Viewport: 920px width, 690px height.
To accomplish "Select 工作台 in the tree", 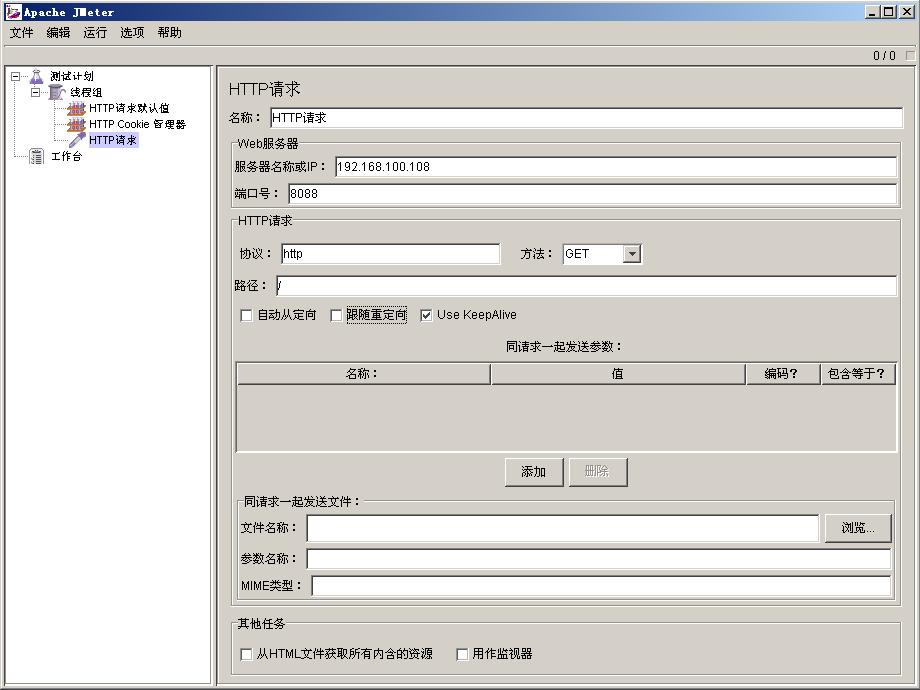I will tap(66, 156).
